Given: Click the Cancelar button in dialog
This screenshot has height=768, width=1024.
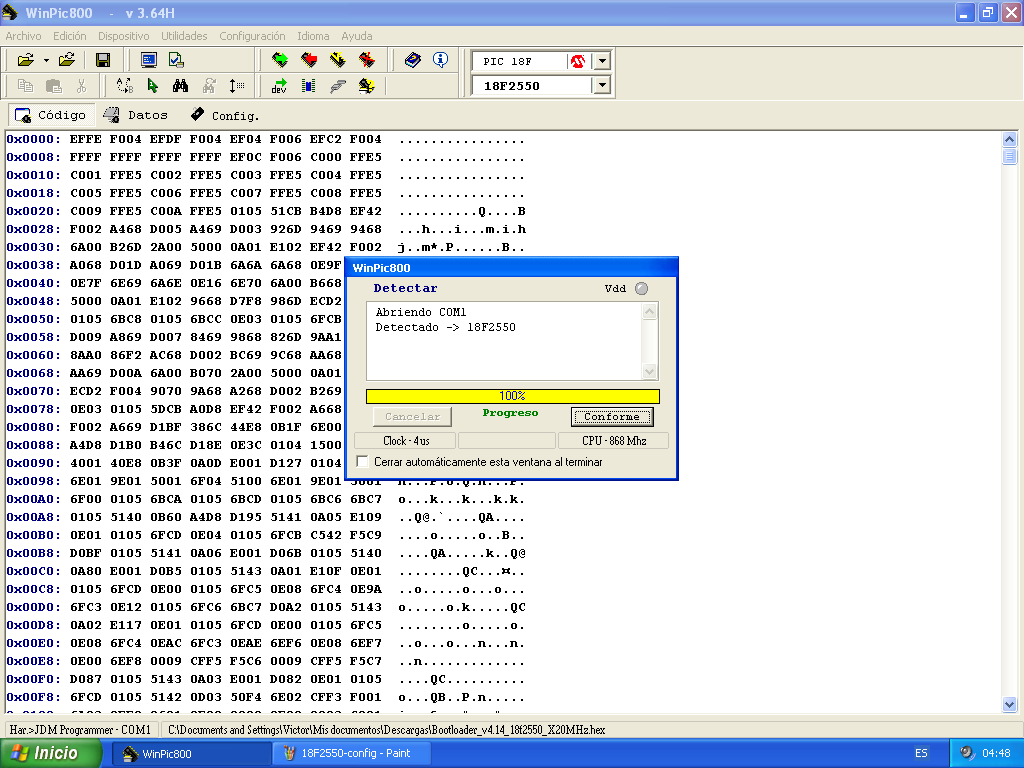Looking at the screenshot, I should coord(412,417).
